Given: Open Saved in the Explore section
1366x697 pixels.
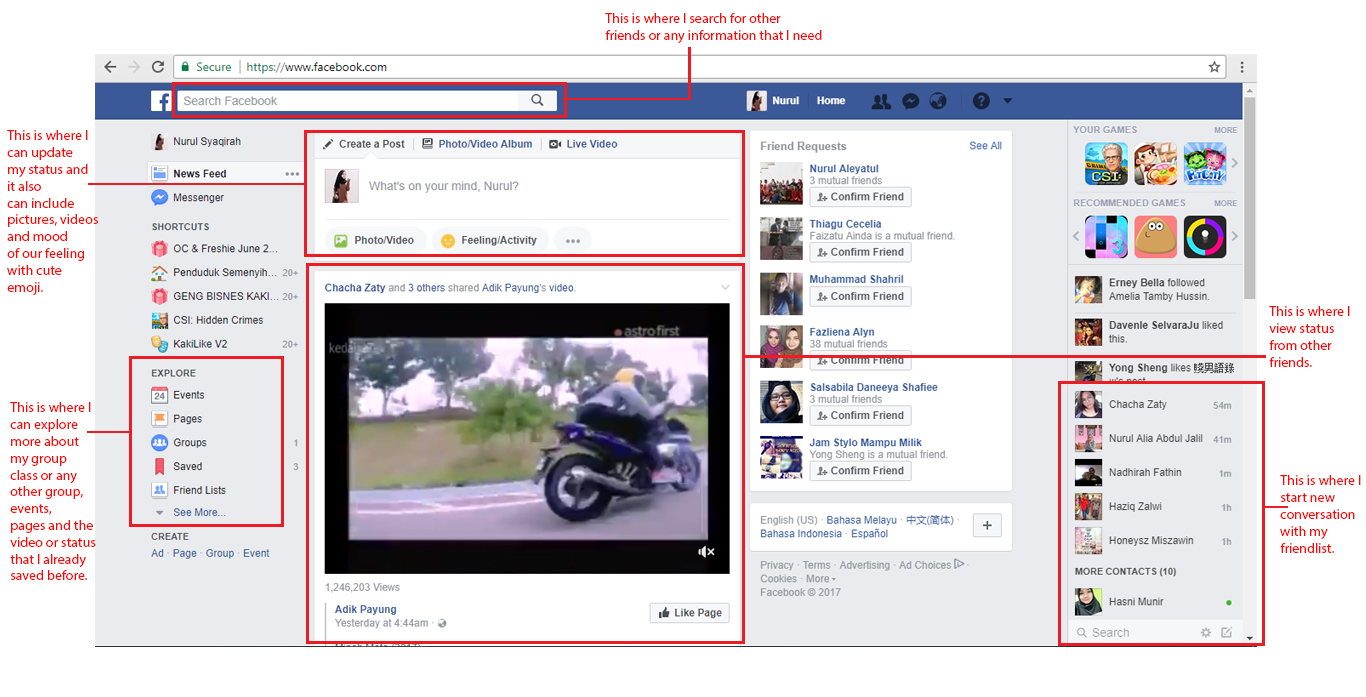Looking at the screenshot, I should point(187,466).
